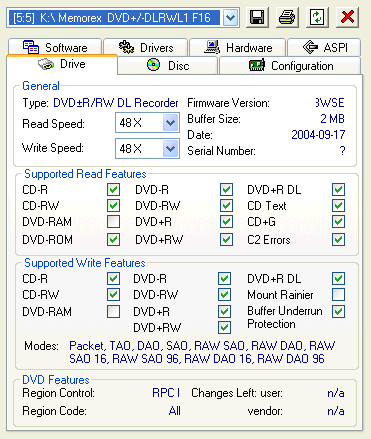The width and height of the screenshot is (371, 439).
Task: Toggle the DVD+R DL write feature checkbox
Action: pos(338,278)
